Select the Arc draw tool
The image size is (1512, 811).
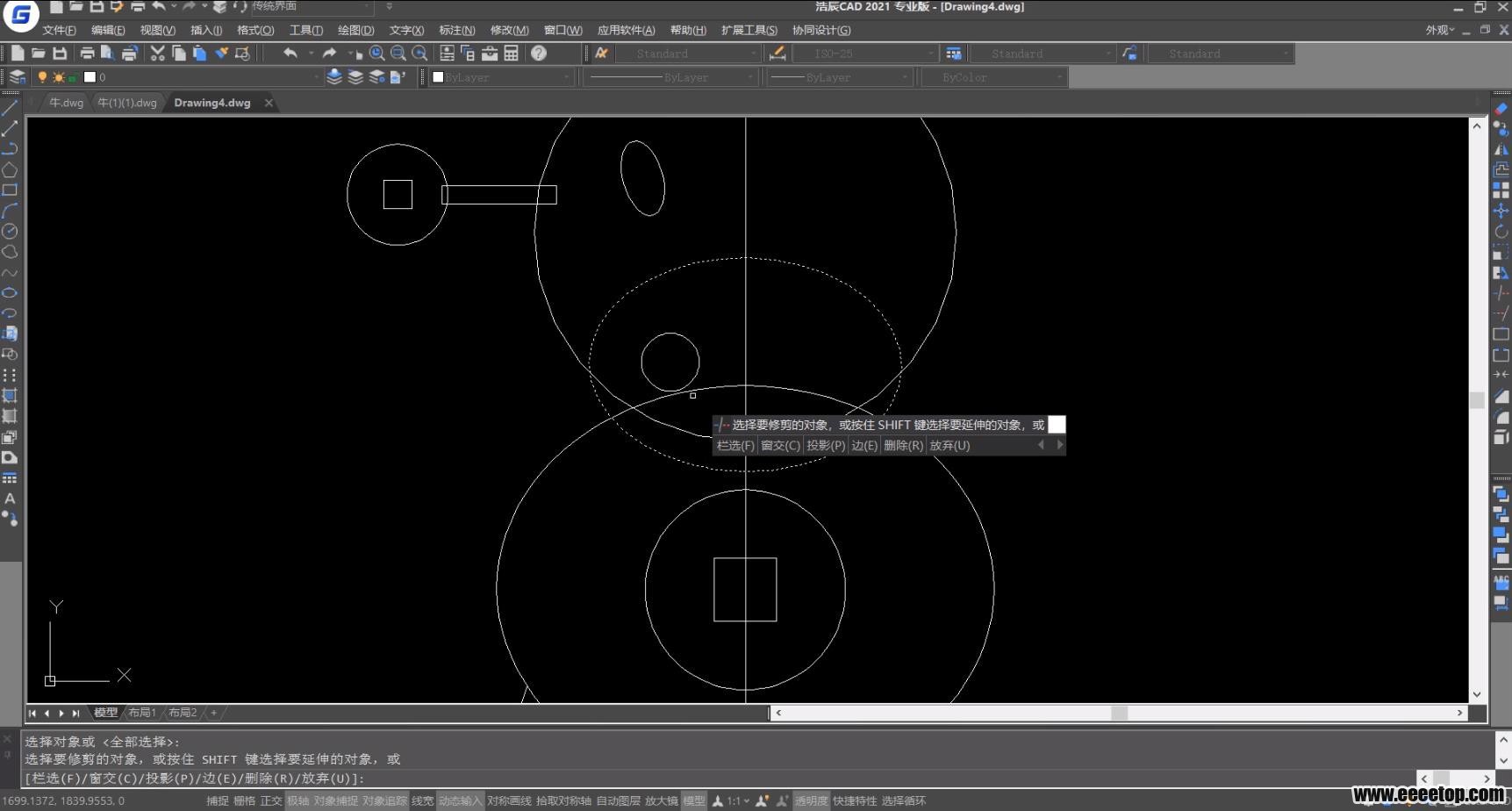pos(10,211)
